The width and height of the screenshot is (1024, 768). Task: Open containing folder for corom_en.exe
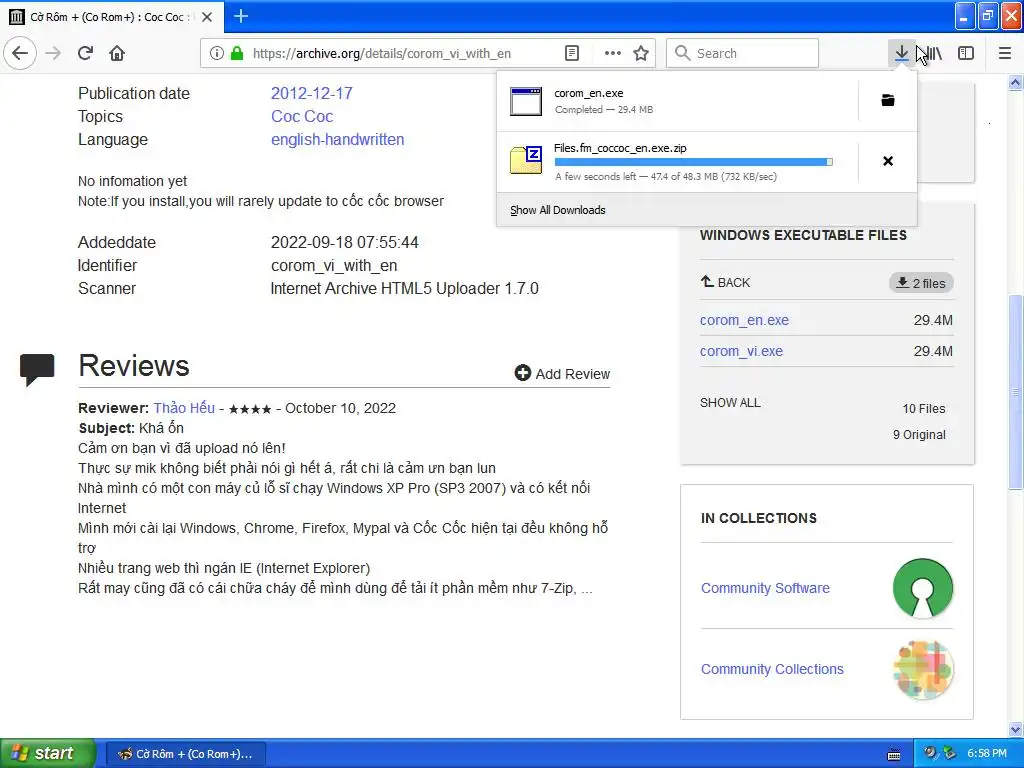(888, 101)
